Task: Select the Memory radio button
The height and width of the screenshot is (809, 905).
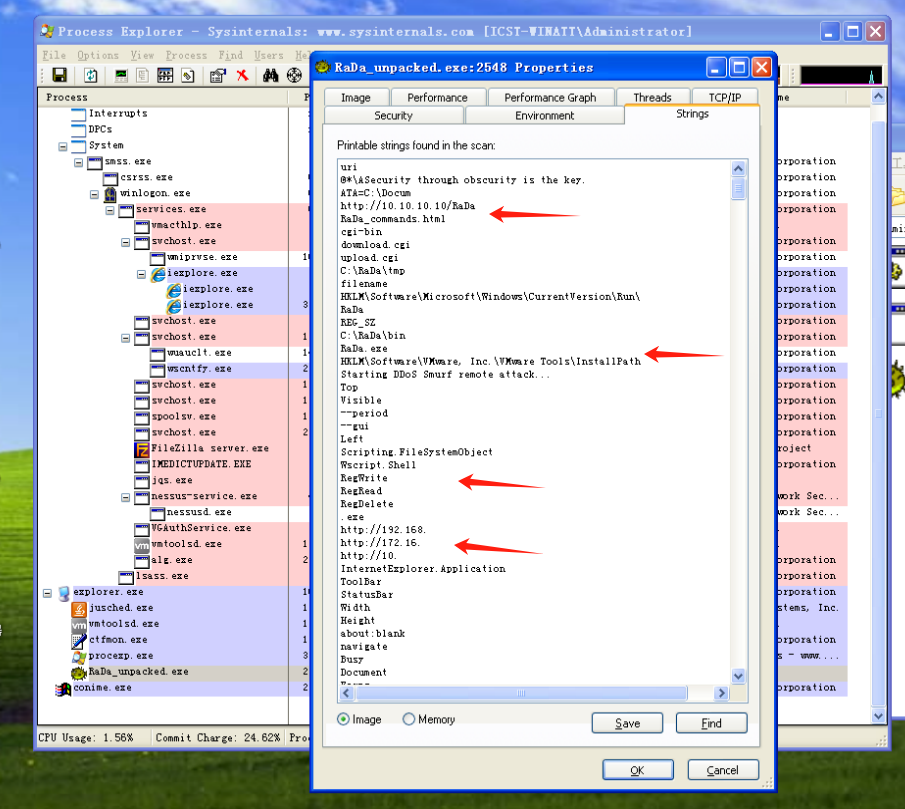Action: point(409,719)
